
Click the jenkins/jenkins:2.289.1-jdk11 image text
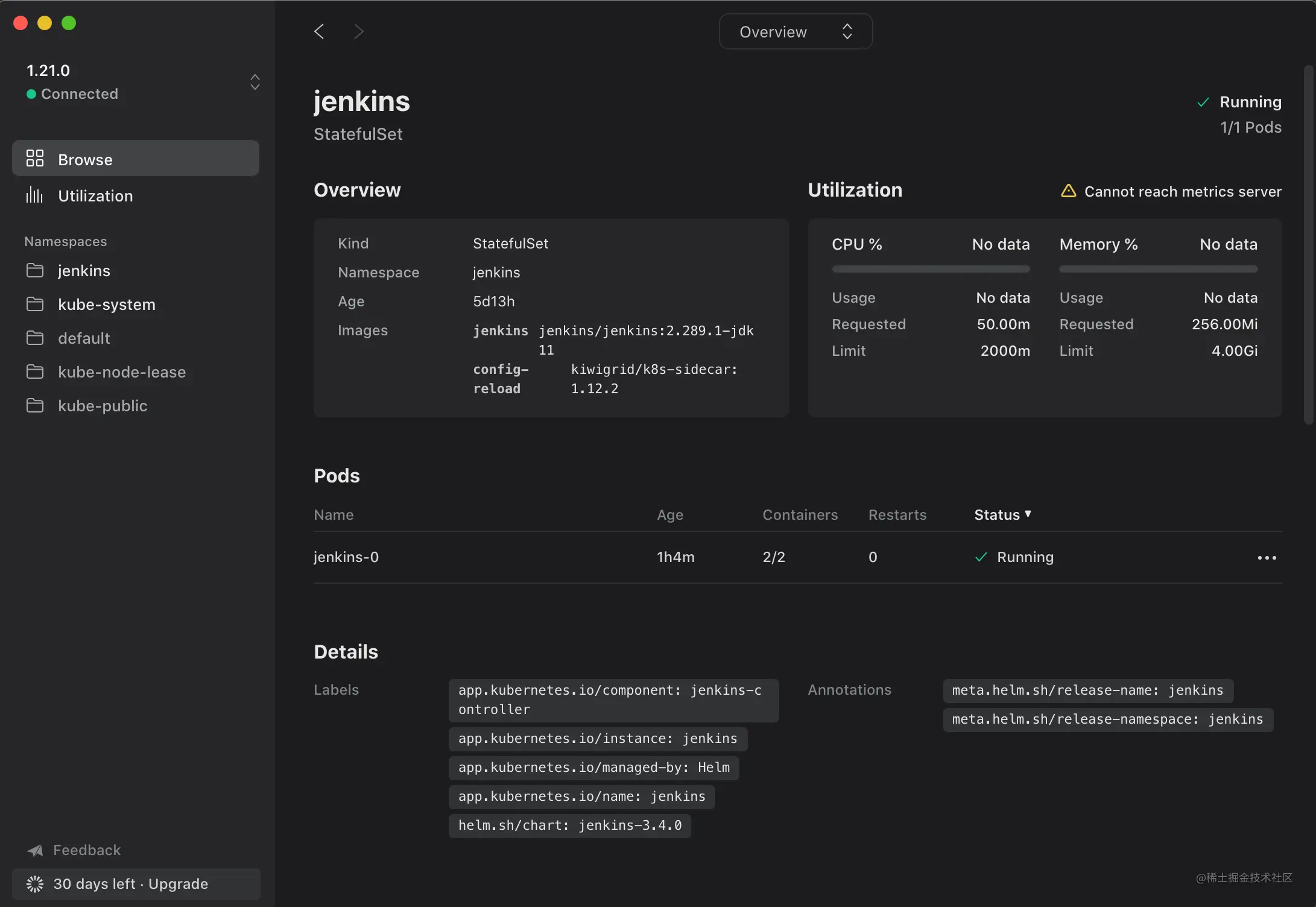tap(646, 340)
